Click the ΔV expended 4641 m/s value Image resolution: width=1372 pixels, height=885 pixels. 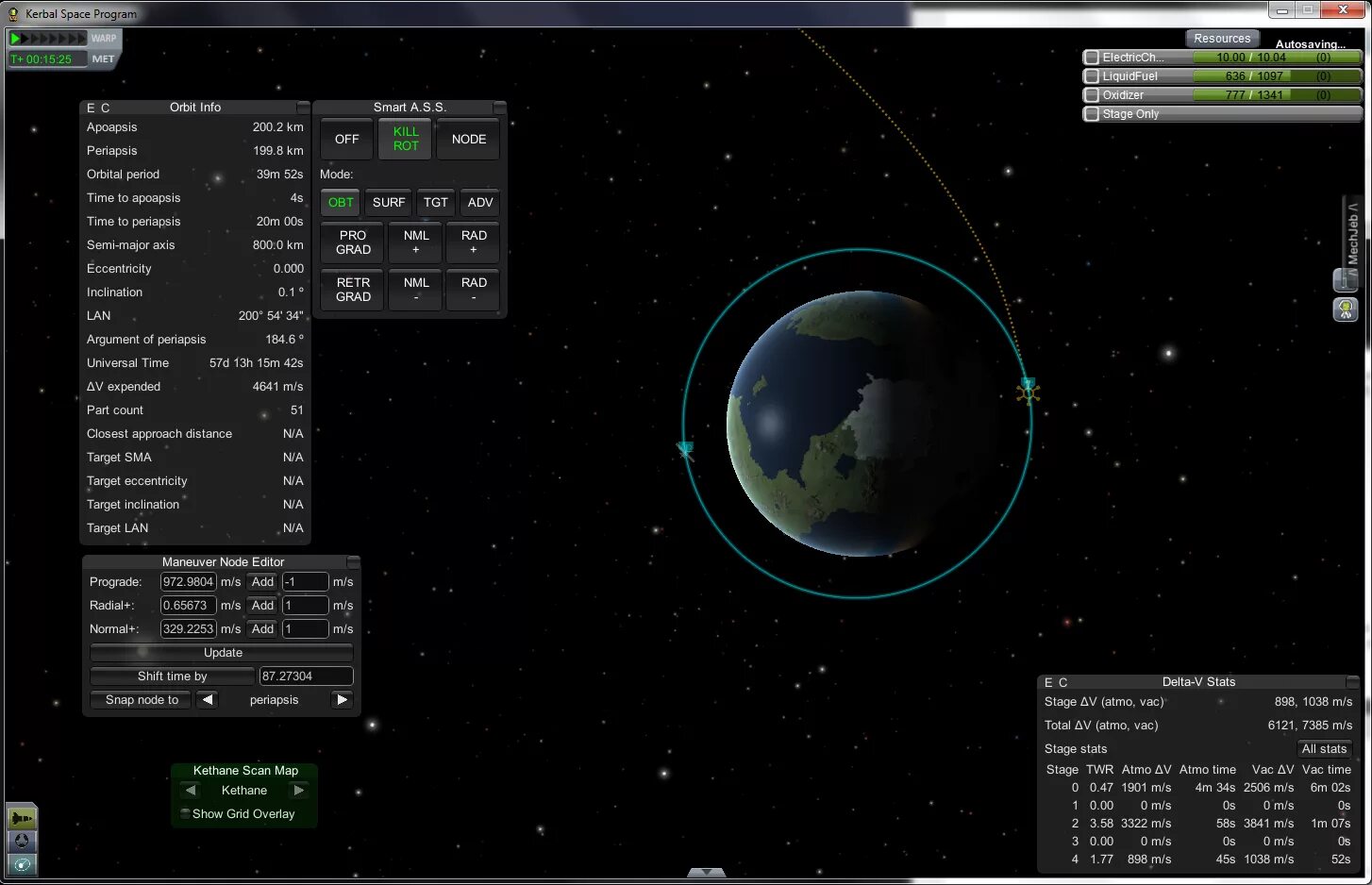pos(277,386)
